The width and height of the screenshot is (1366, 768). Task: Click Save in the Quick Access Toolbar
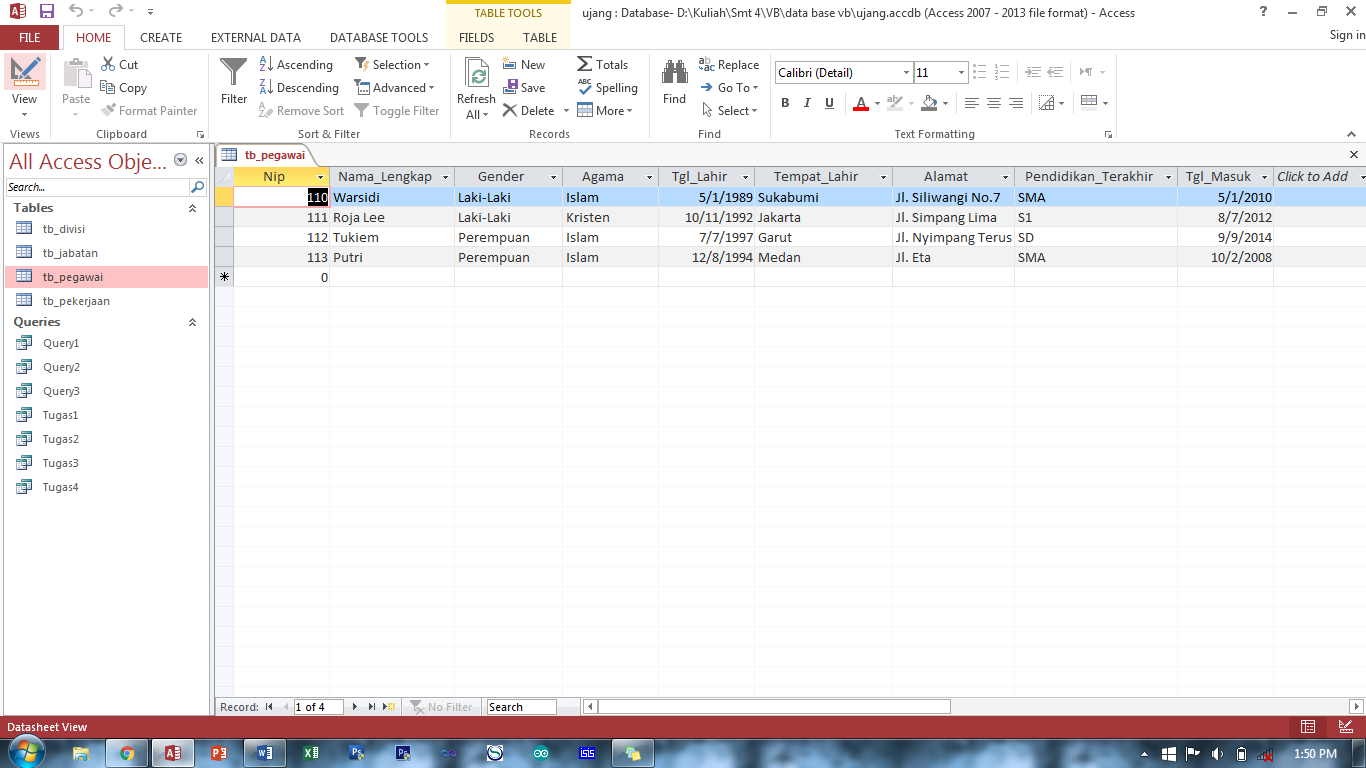[47, 12]
